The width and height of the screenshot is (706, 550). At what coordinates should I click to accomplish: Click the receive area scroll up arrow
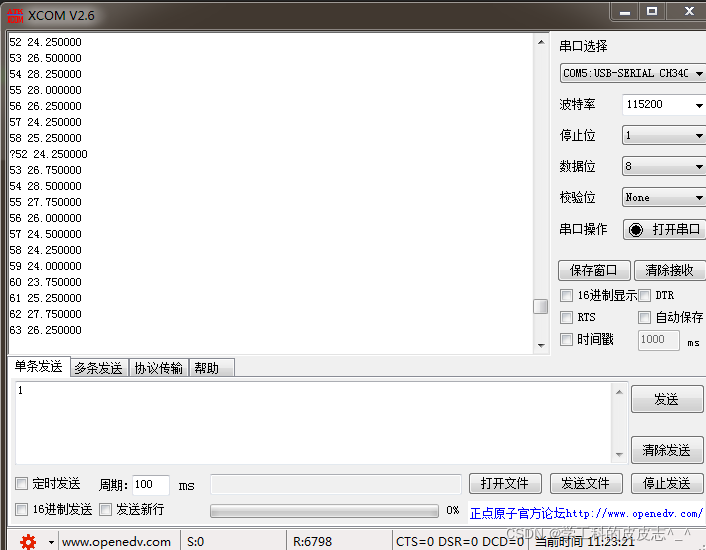point(541,42)
